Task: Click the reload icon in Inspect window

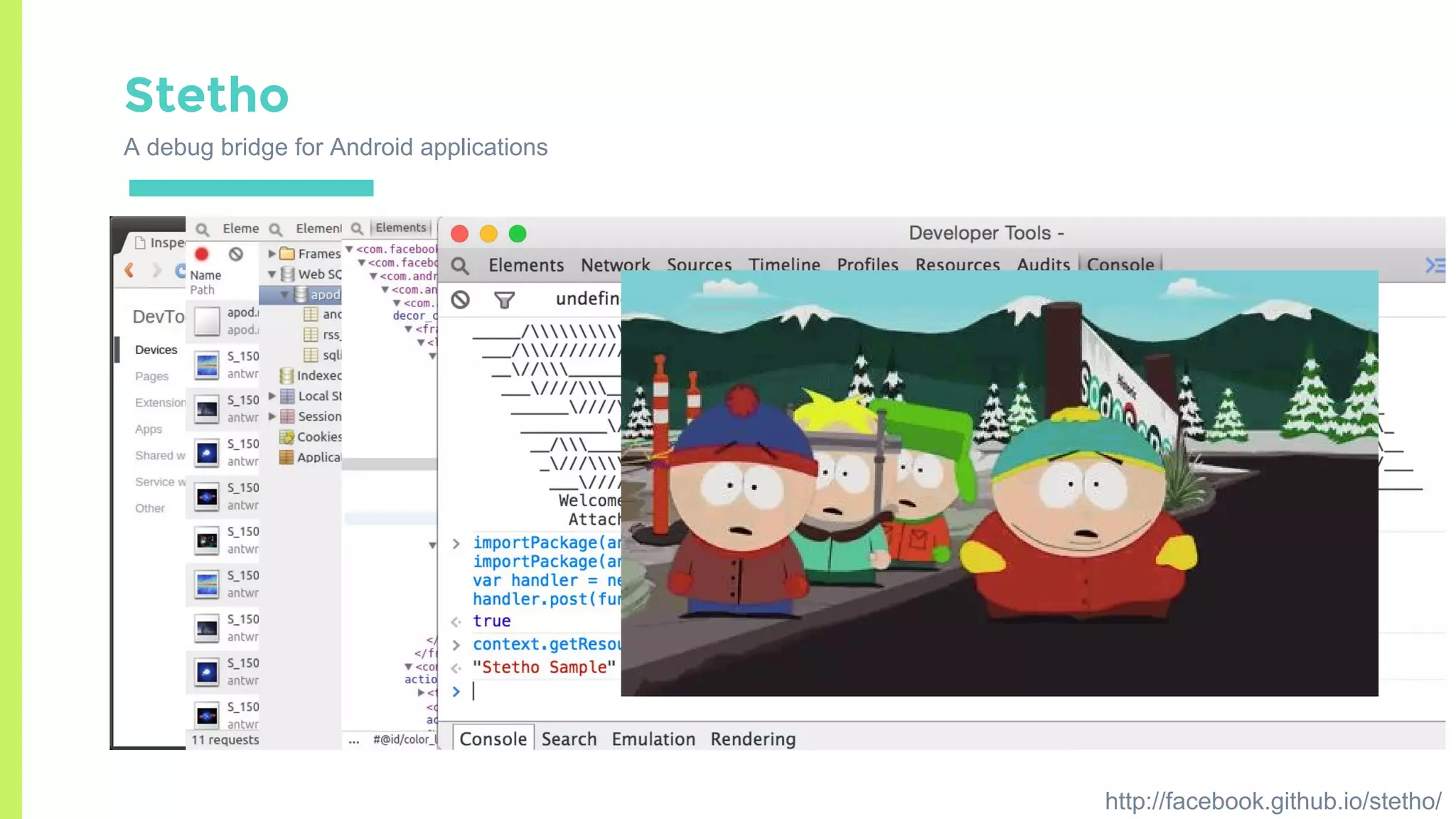Action: pyautogui.click(x=181, y=270)
